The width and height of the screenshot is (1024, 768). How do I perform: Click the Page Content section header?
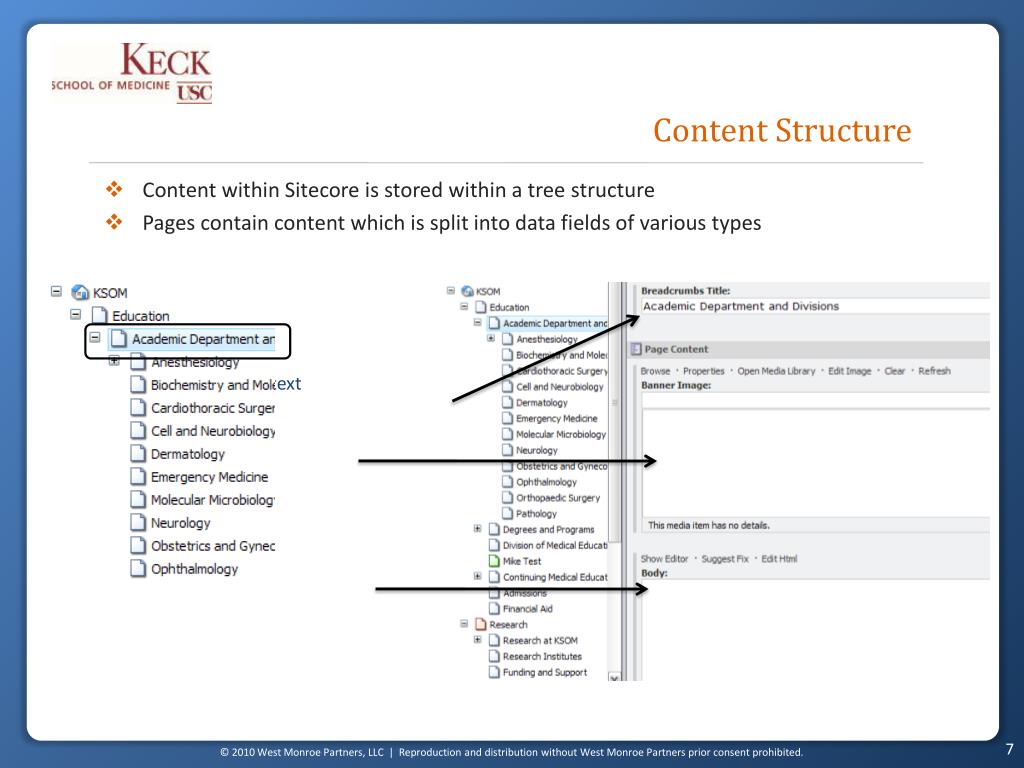[808, 349]
